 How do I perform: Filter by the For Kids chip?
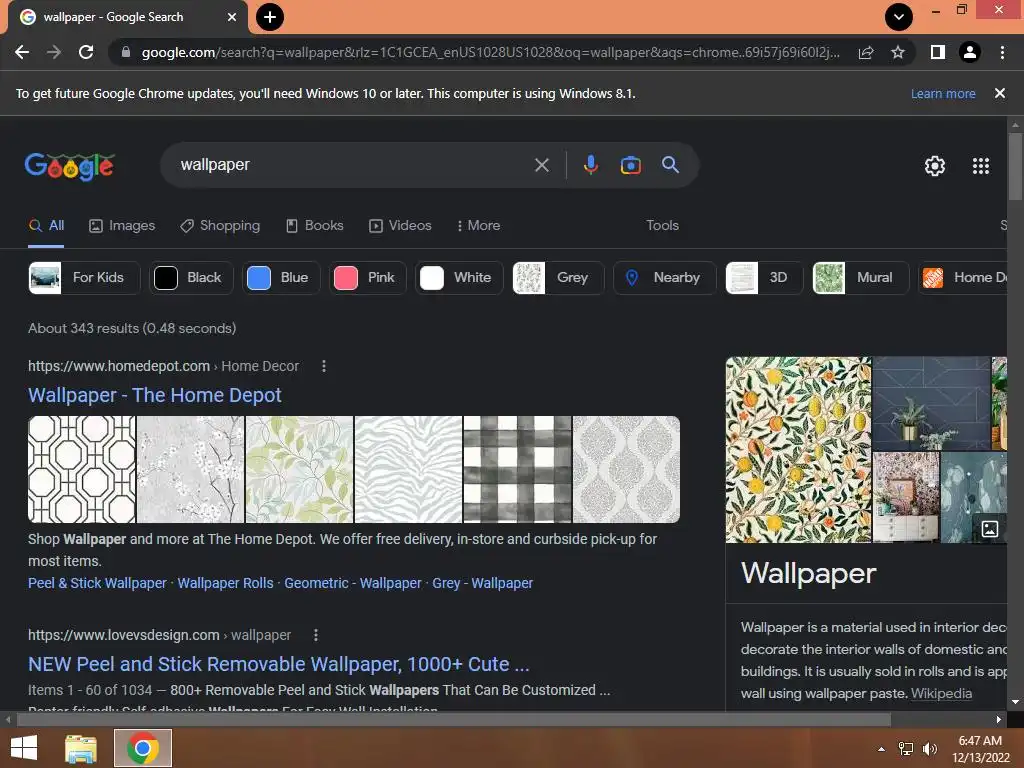click(84, 278)
